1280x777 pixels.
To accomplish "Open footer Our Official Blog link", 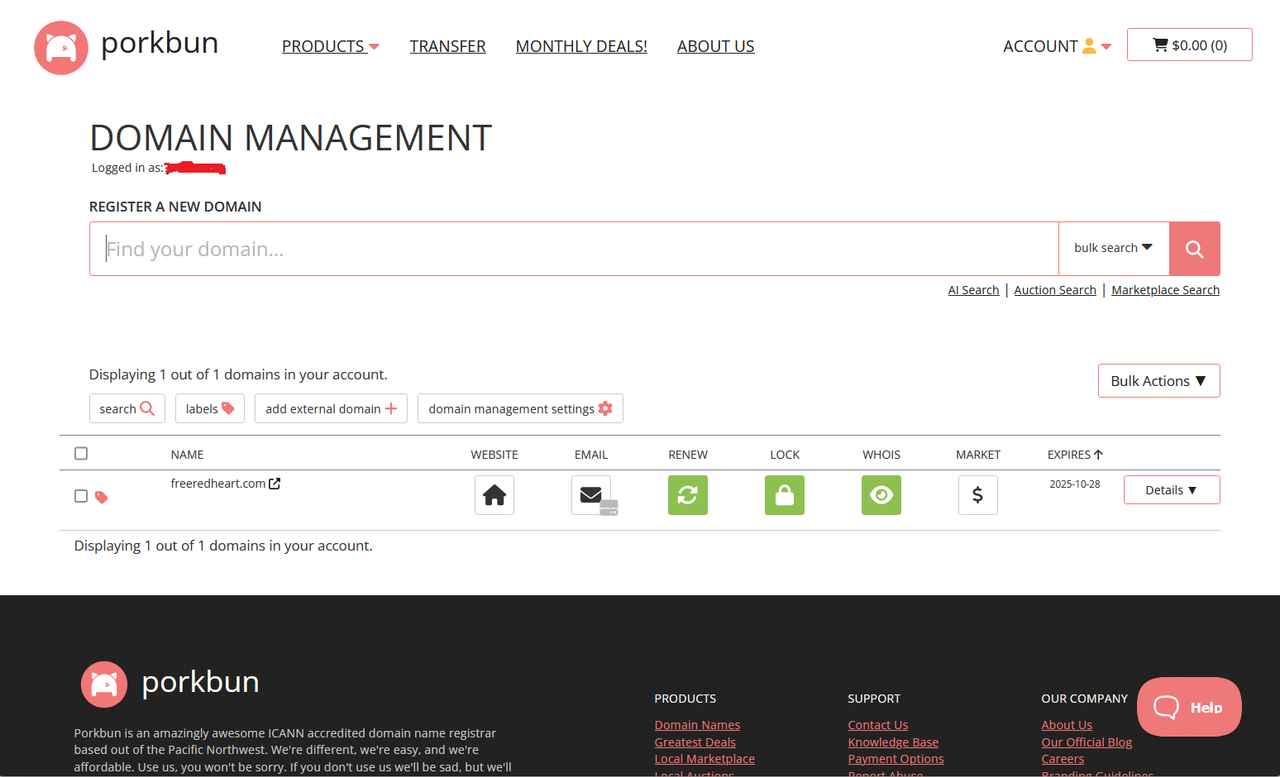I will (x=1086, y=742).
